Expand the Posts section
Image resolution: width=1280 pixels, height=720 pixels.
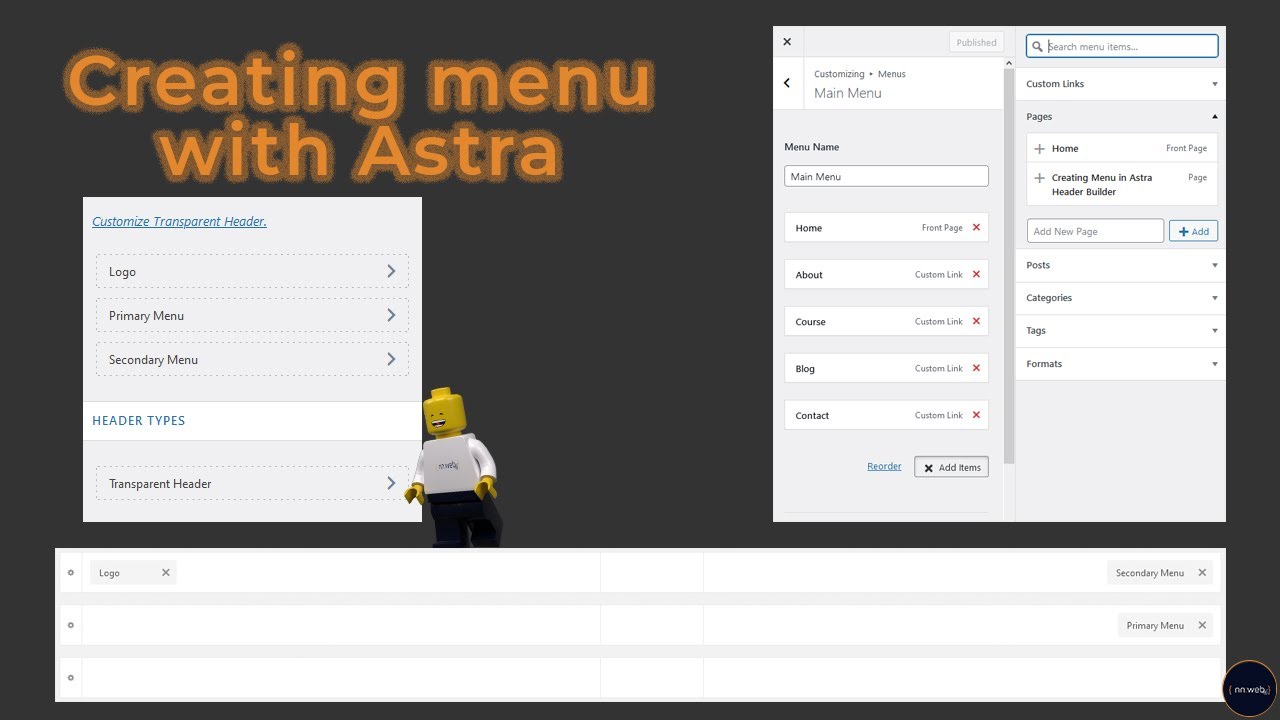pyautogui.click(x=1120, y=265)
